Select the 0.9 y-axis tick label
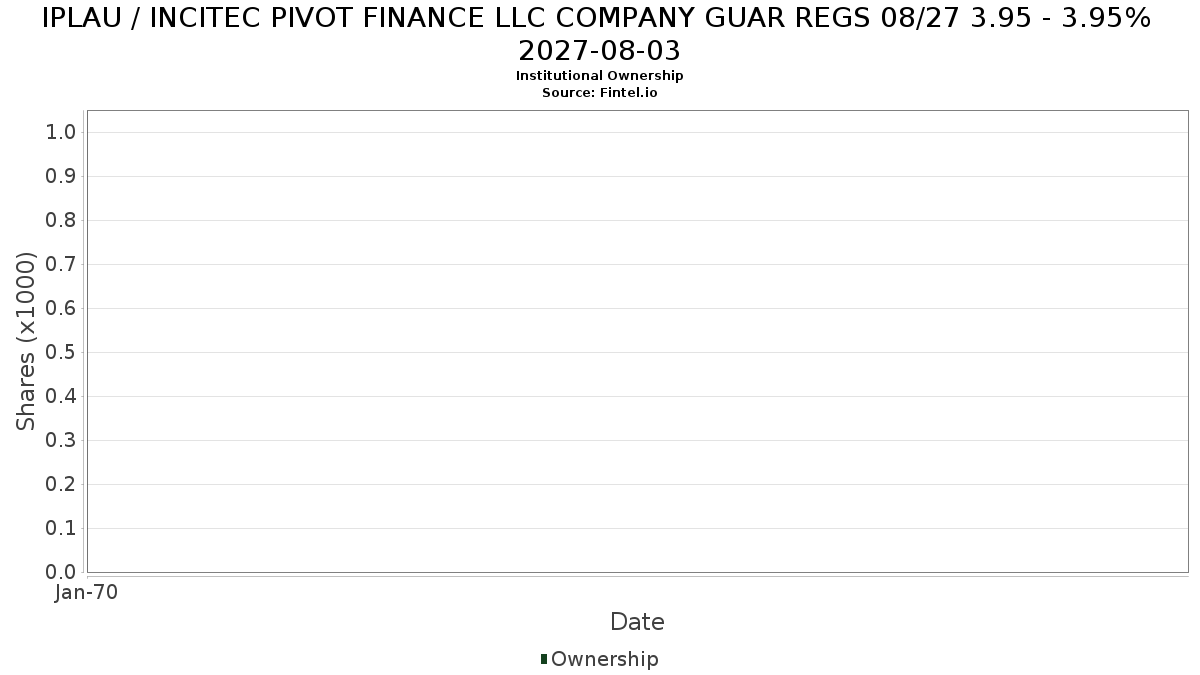 pos(61,177)
